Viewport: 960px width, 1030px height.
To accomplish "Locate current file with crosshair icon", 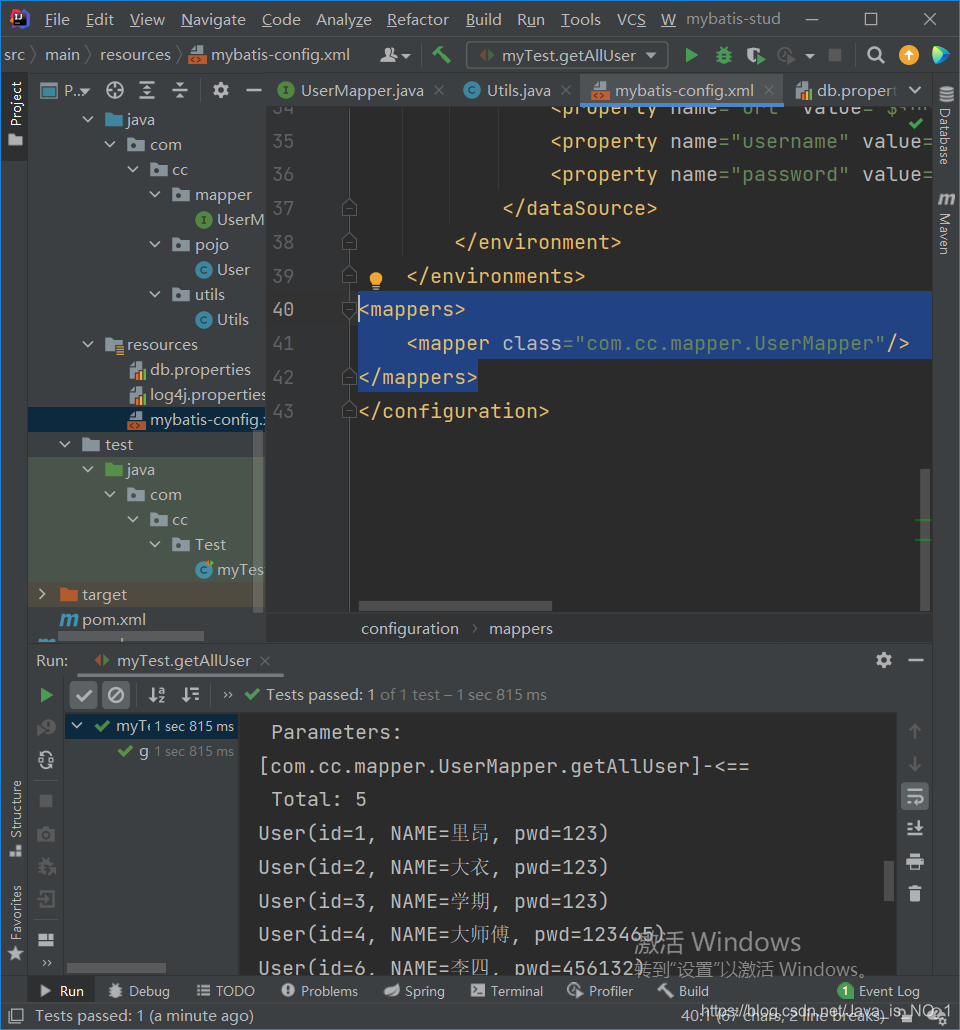I will (115, 90).
